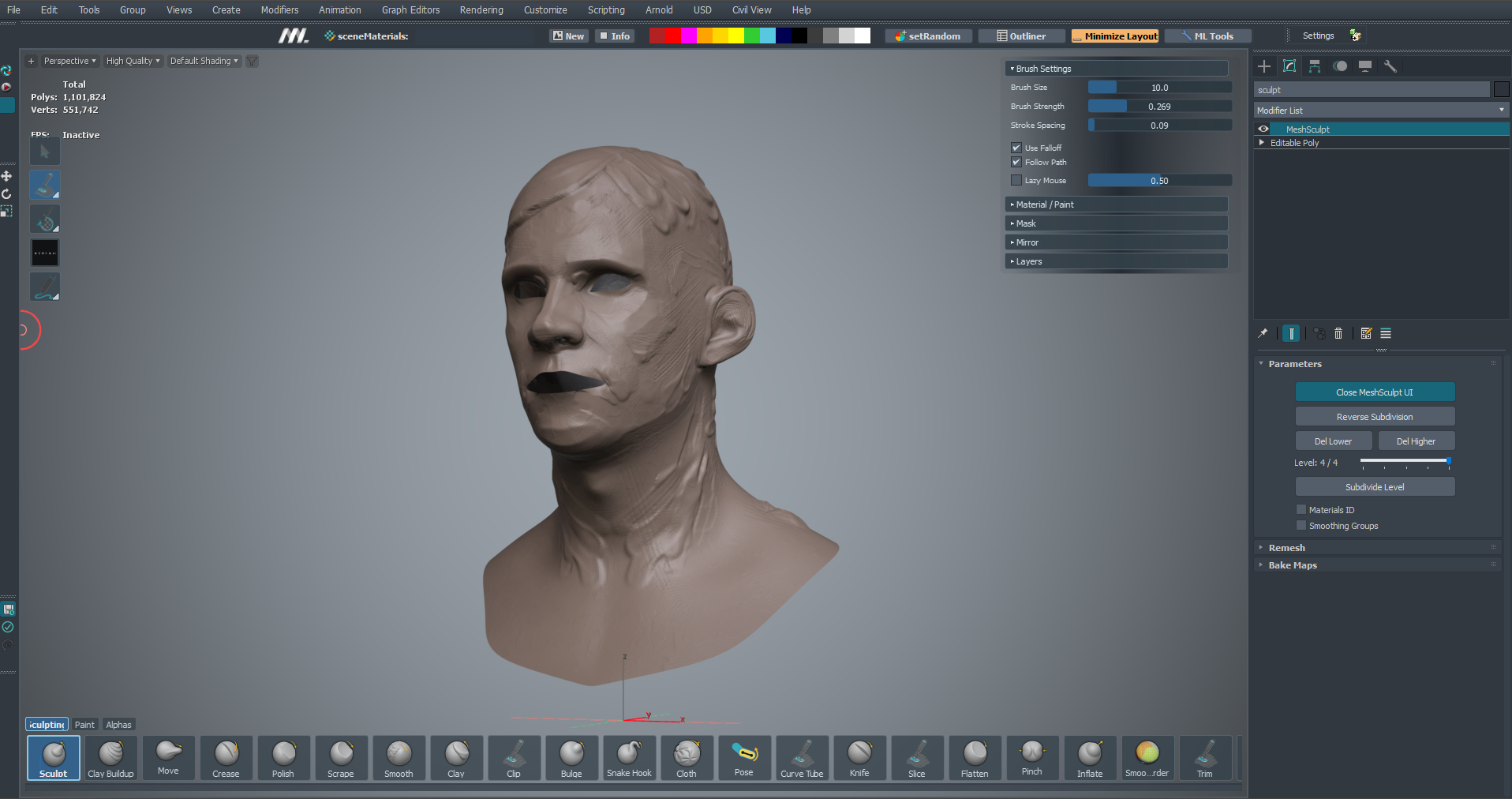Click the Del Higher button

coord(1416,441)
